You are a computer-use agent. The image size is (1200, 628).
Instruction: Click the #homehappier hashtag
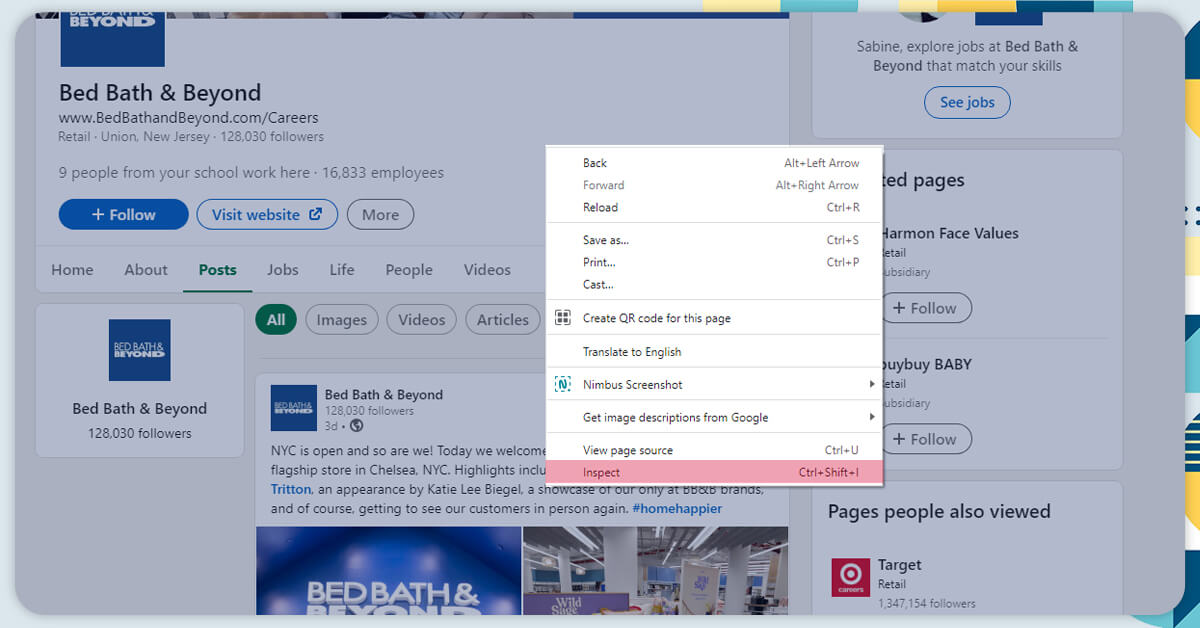pyautogui.click(x=677, y=508)
